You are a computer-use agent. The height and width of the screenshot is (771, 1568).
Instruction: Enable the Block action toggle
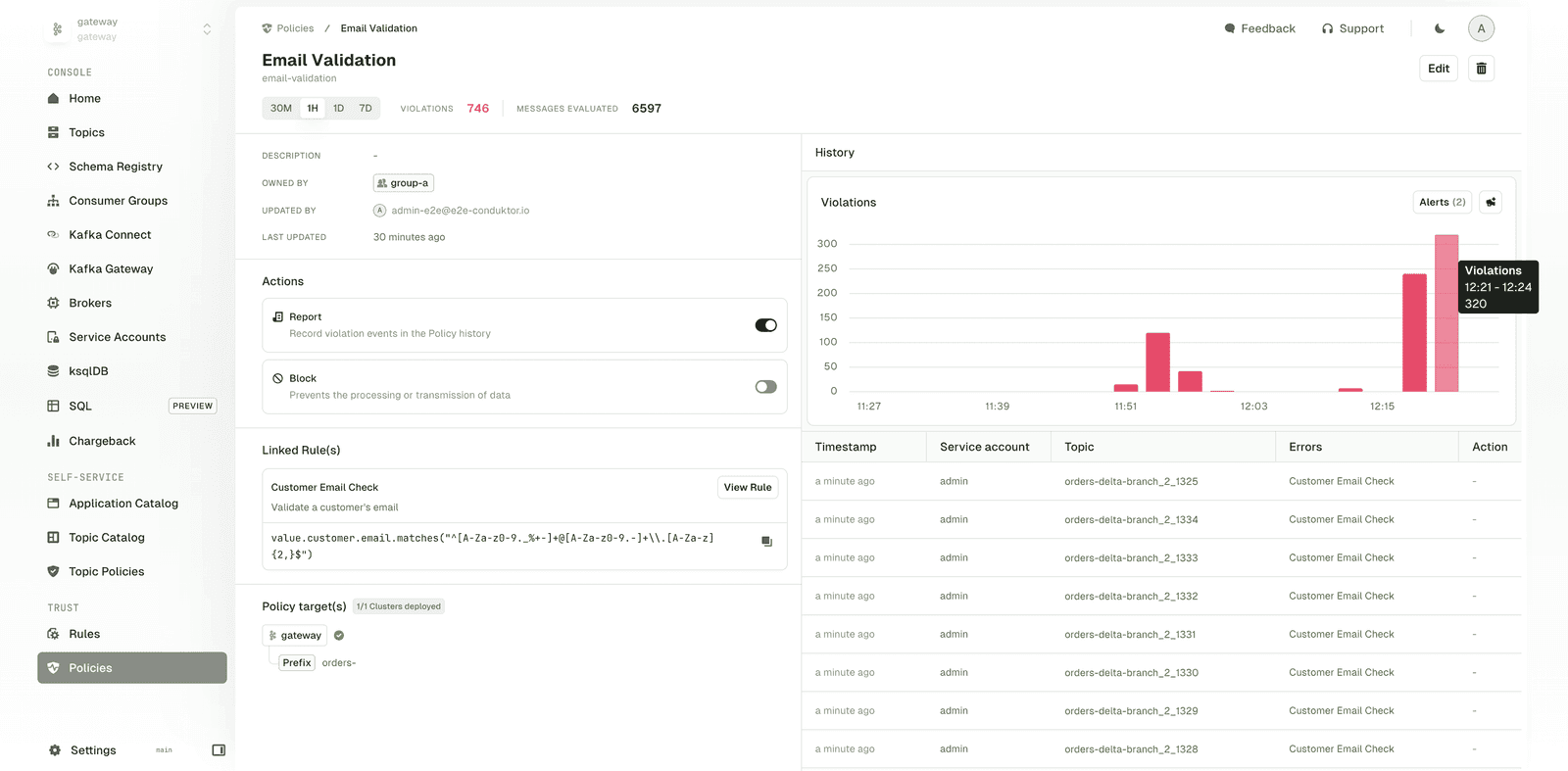765,387
